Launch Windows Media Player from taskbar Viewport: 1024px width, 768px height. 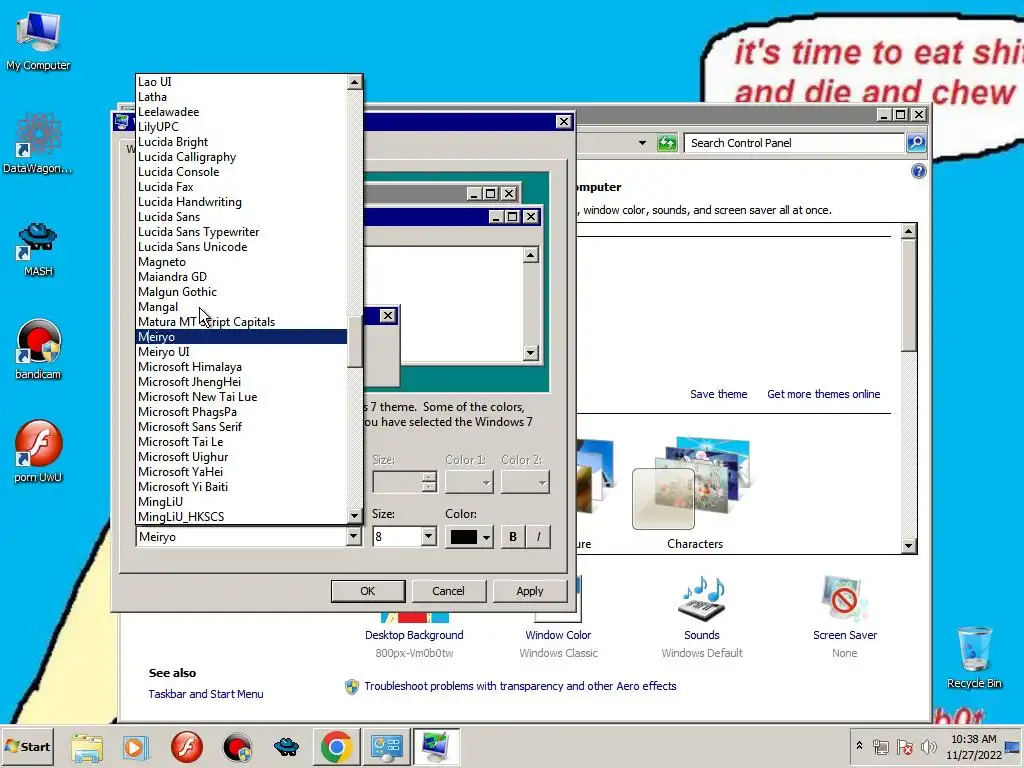pos(136,747)
